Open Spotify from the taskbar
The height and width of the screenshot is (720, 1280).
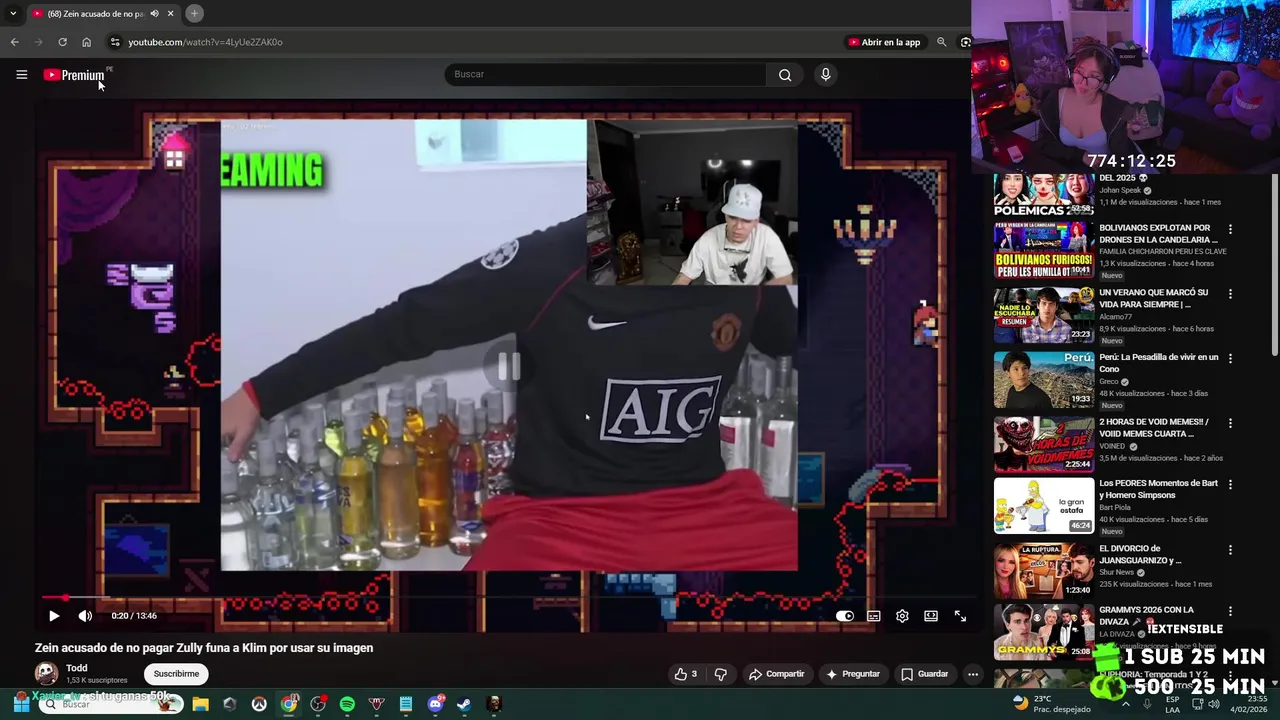point(347,705)
